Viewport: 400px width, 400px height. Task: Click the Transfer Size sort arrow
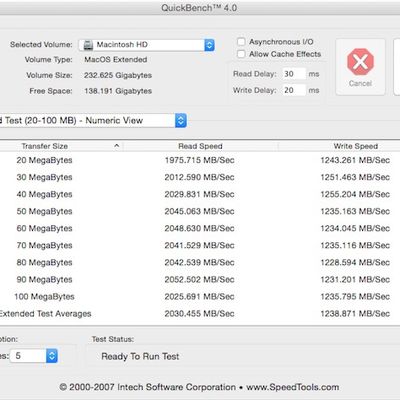(x=117, y=146)
